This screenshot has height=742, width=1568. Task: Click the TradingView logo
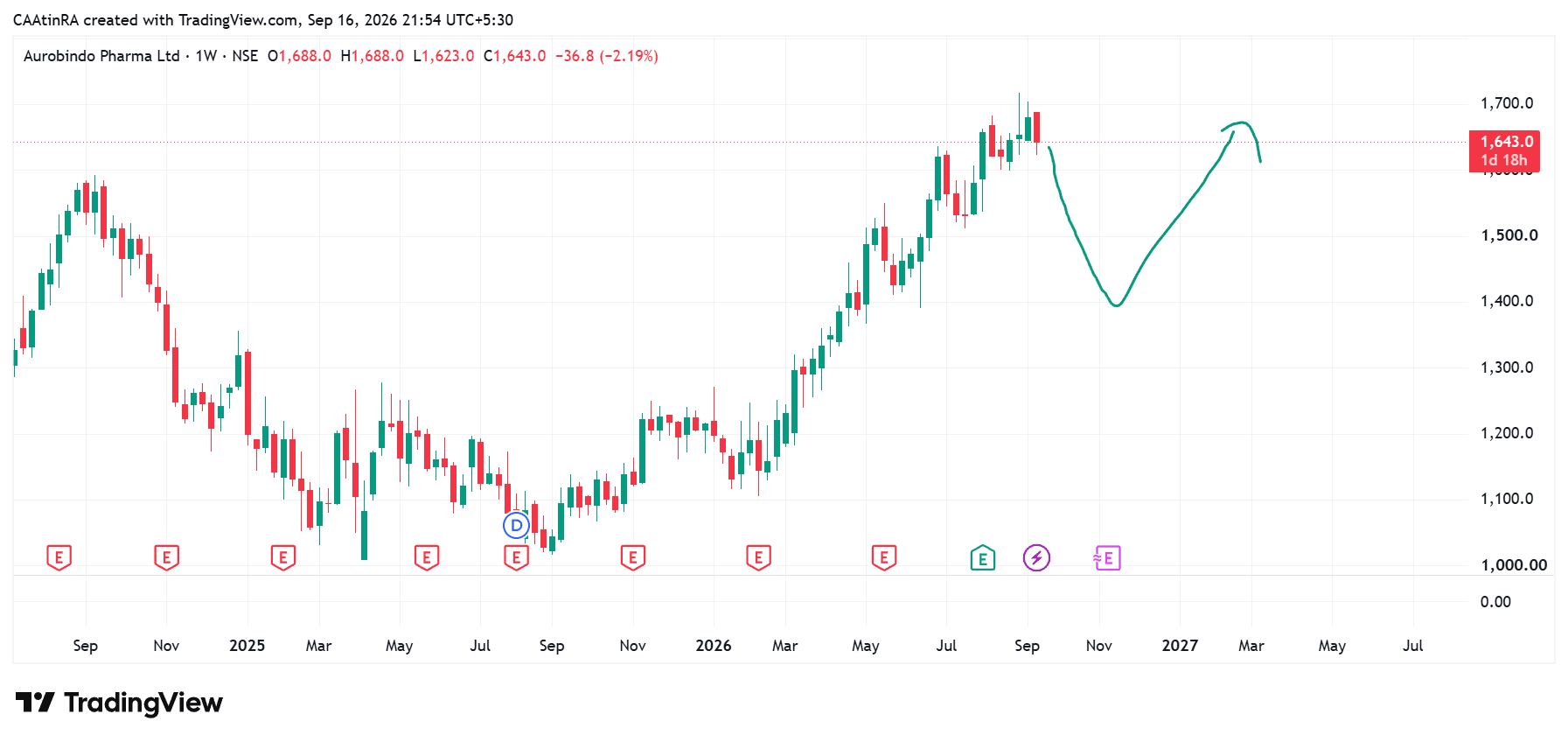pos(120,703)
